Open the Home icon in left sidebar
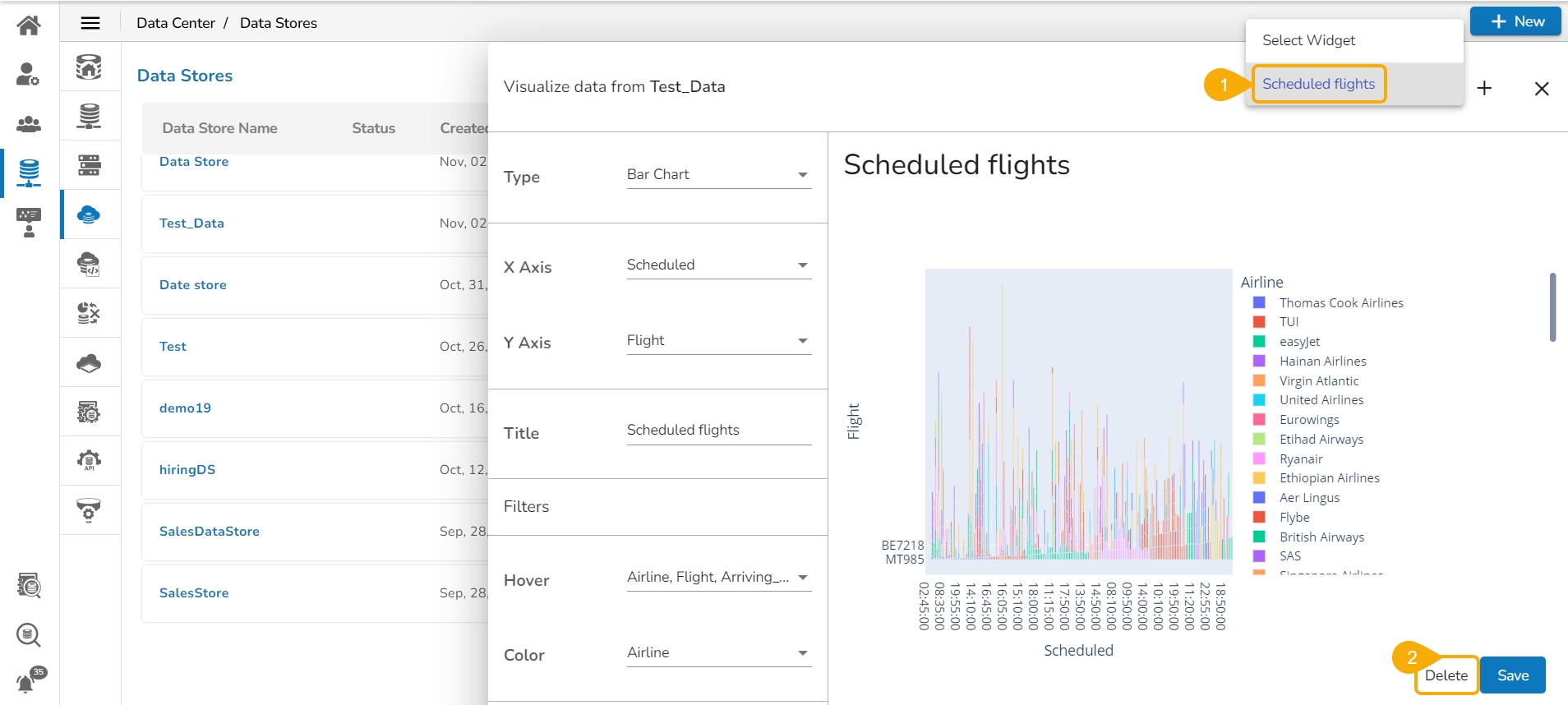This screenshot has height=705, width=1568. click(x=29, y=25)
